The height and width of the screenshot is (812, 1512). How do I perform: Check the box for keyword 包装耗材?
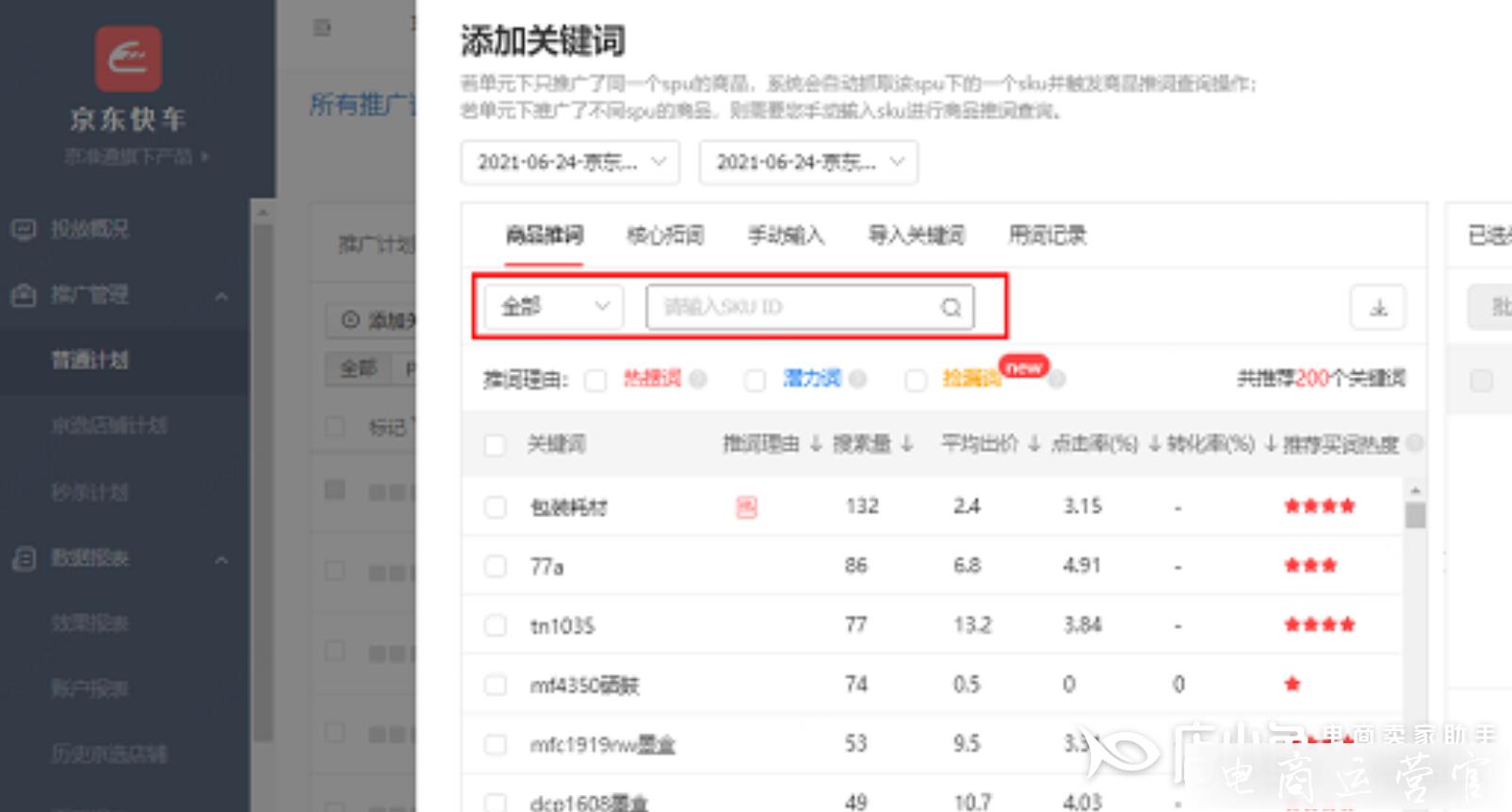click(495, 507)
